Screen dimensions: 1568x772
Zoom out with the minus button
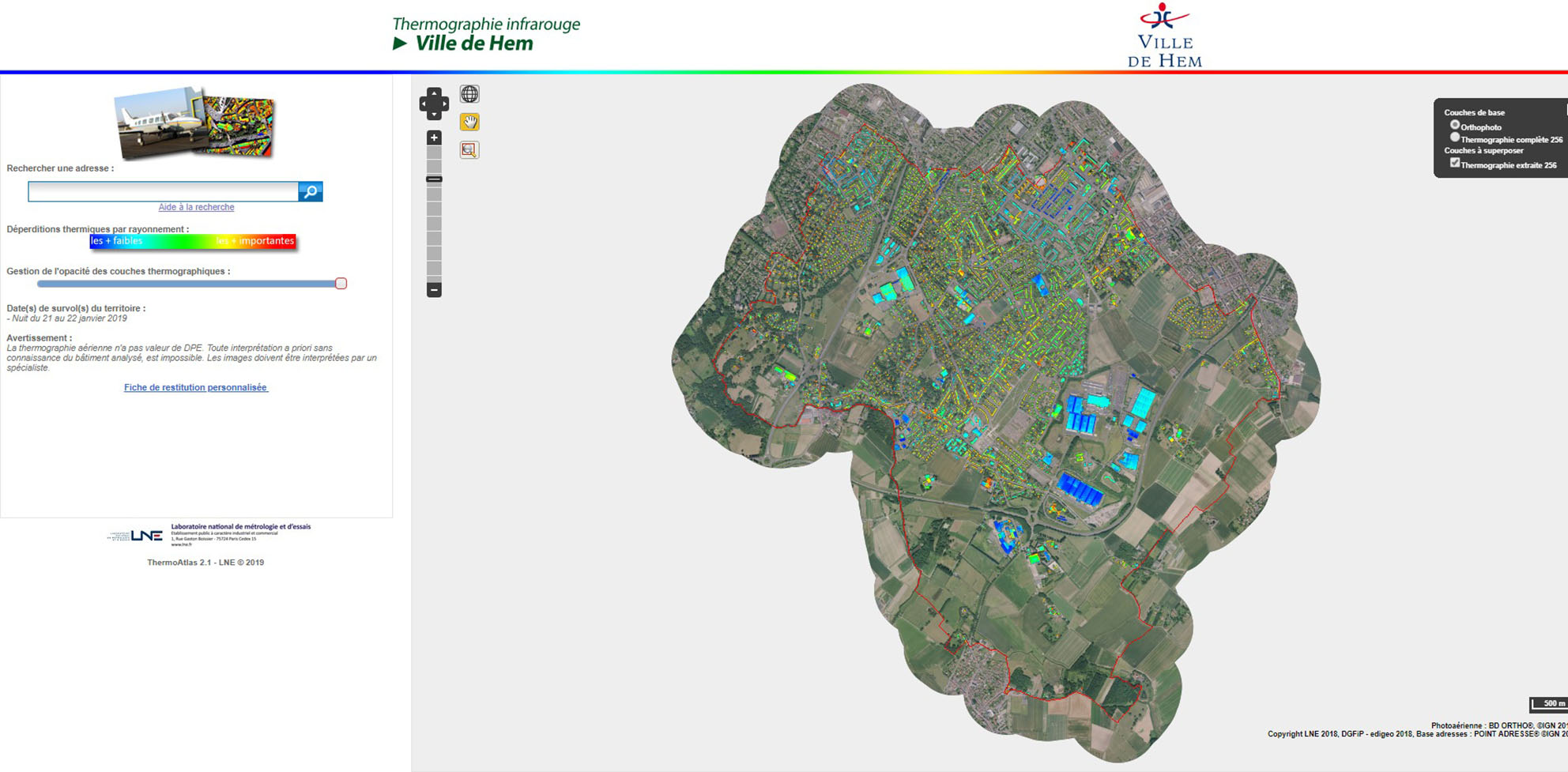pyautogui.click(x=434, y=290)
